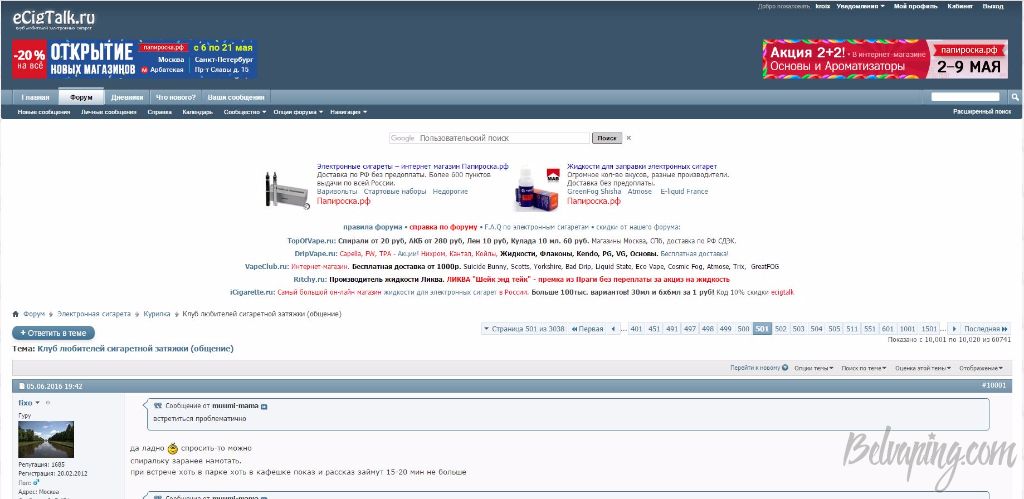Screen dimensions: 1024x499
Task: Click the next page arrow in pagination
Action: pos(954,329)
